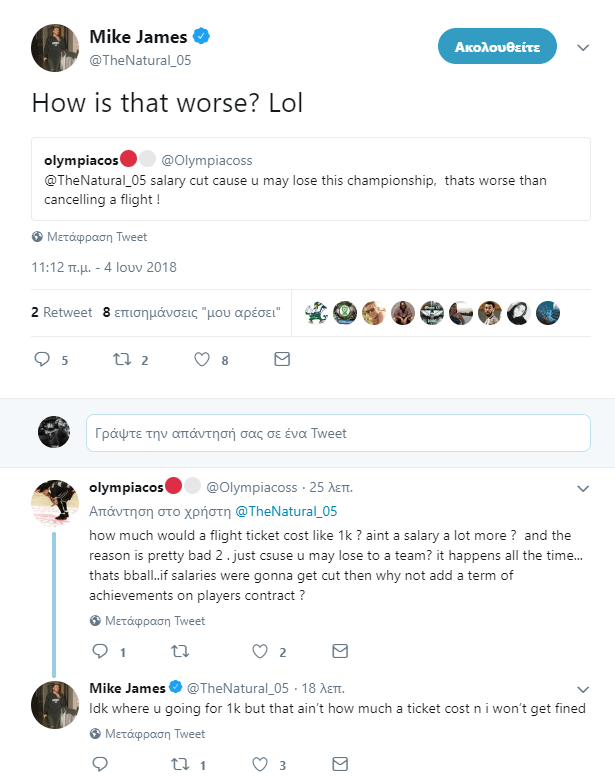Like Mike James's bottom reply tweet
The width and height of the screenshot is (615, 779).
tap(260, 765)
